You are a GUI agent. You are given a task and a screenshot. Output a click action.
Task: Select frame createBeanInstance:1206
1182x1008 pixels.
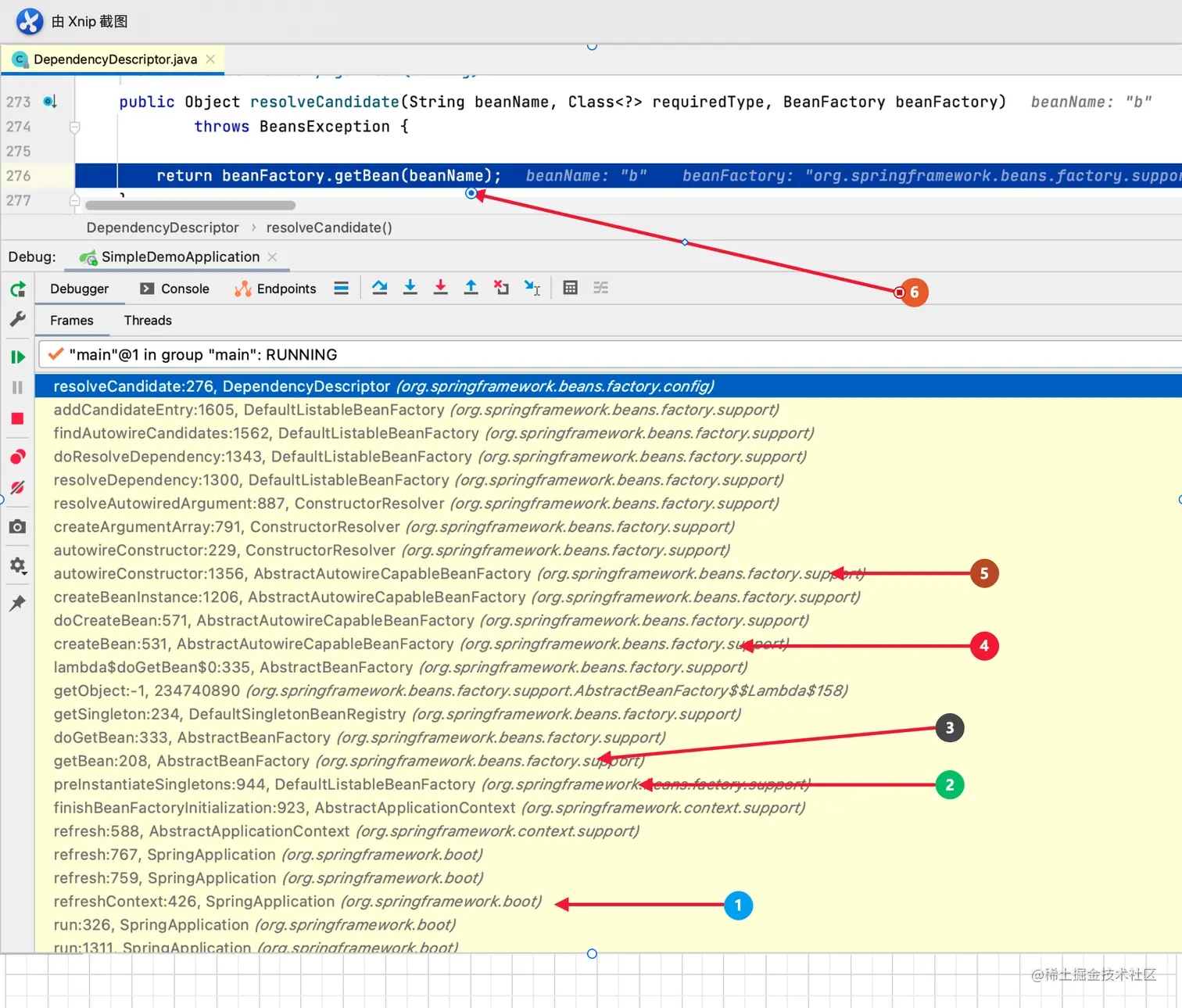[x=608, y=597]
